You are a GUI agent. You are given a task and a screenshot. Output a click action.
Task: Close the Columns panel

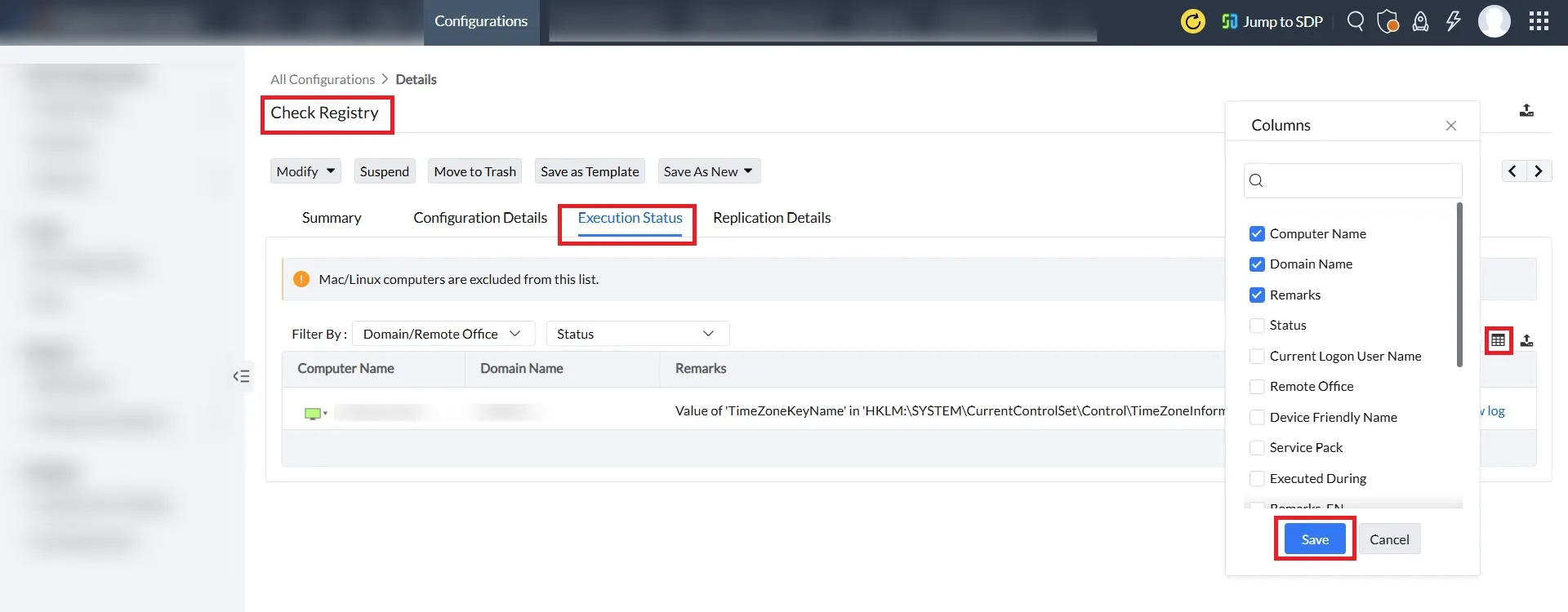point(1451,126)
